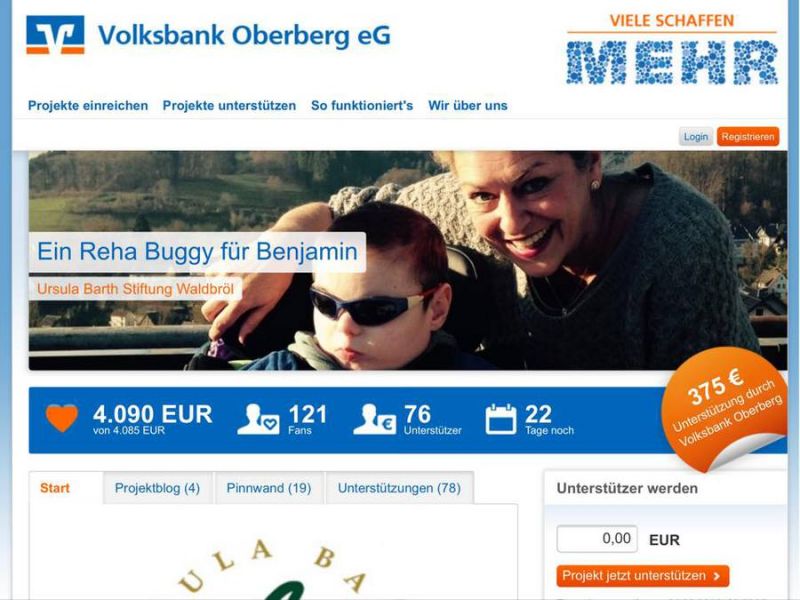Switch to the Unterstützungen (78) tab
Image resolution: width=800 pixels, height=600 pixels.
(399, 488)
